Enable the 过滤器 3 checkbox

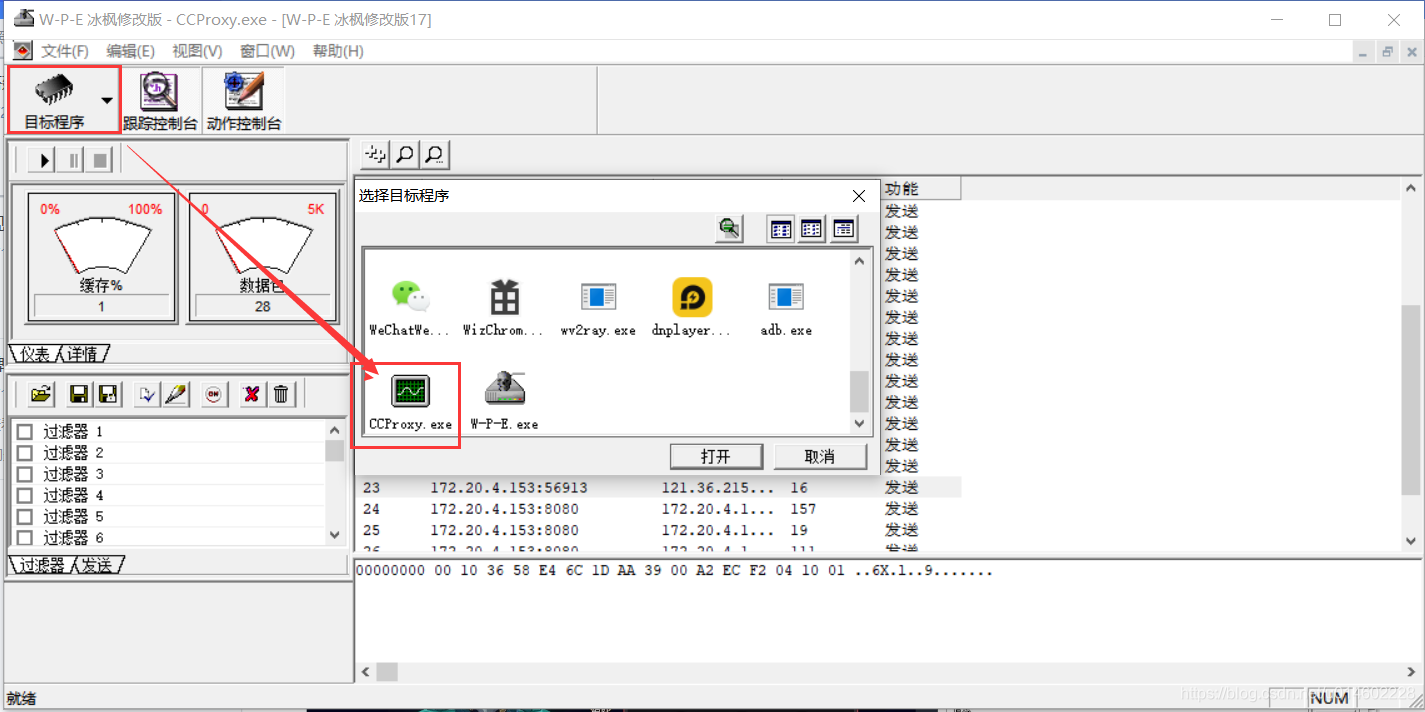[x=24, y=474]
